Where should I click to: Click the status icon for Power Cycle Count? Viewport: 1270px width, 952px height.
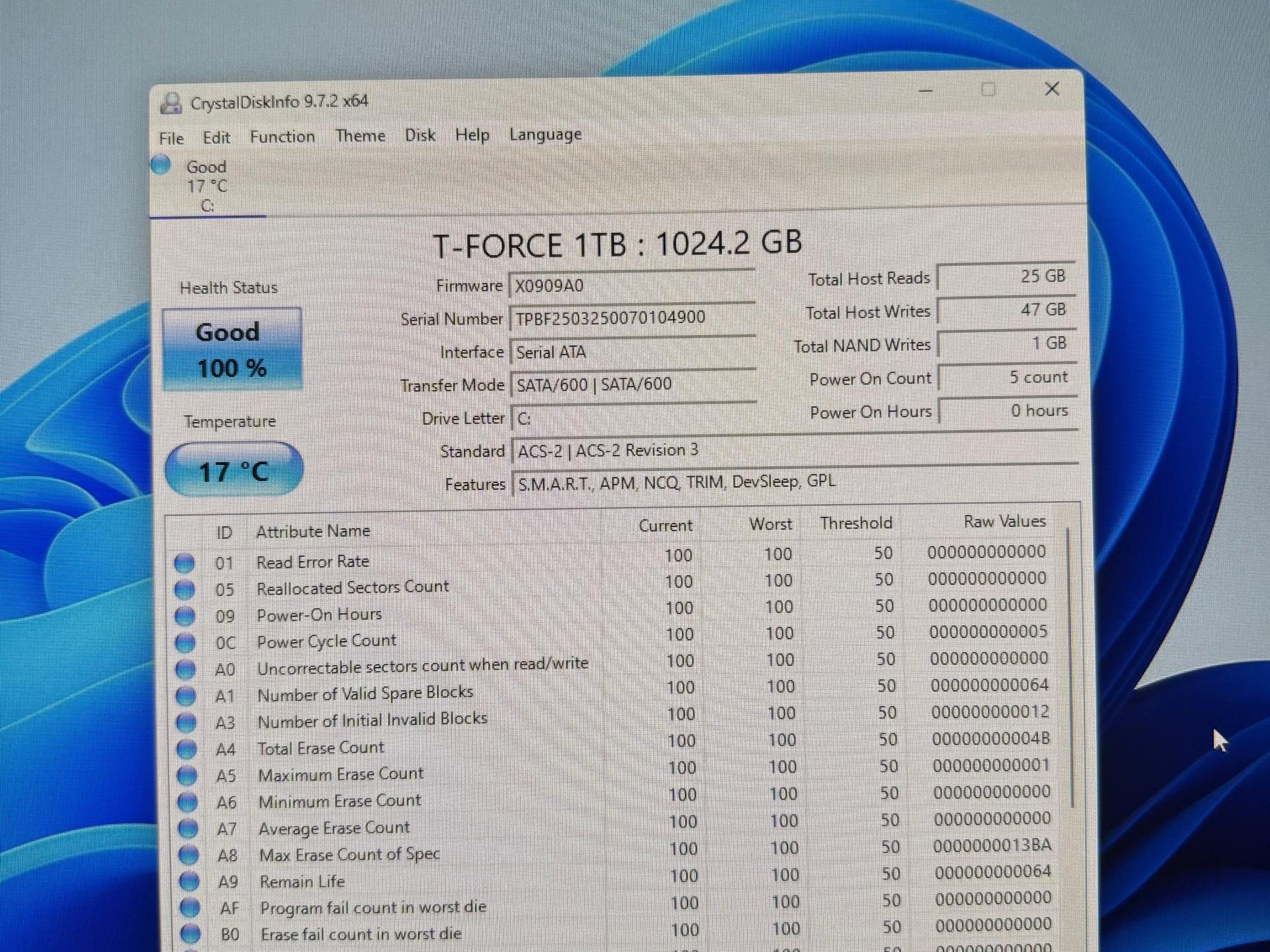[x=185, y=643]
